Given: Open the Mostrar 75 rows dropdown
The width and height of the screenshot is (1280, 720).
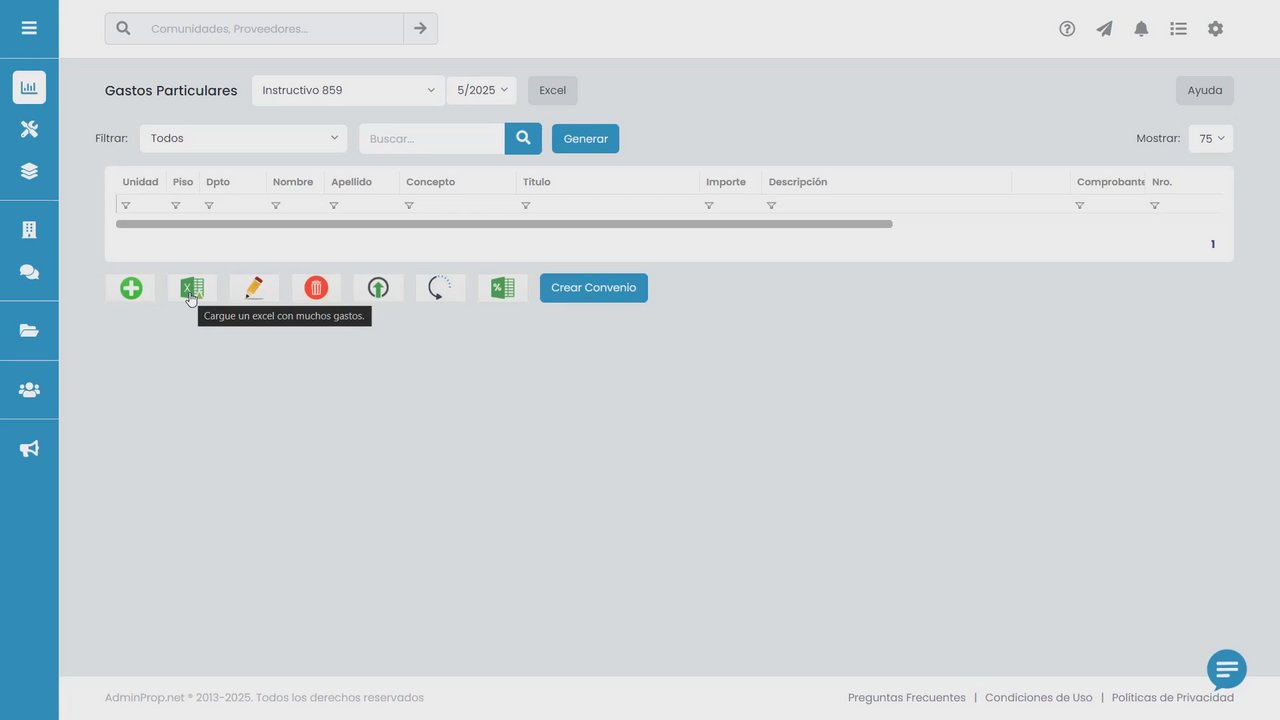Looking at the screenshot, I should [x=1211, y=138].
